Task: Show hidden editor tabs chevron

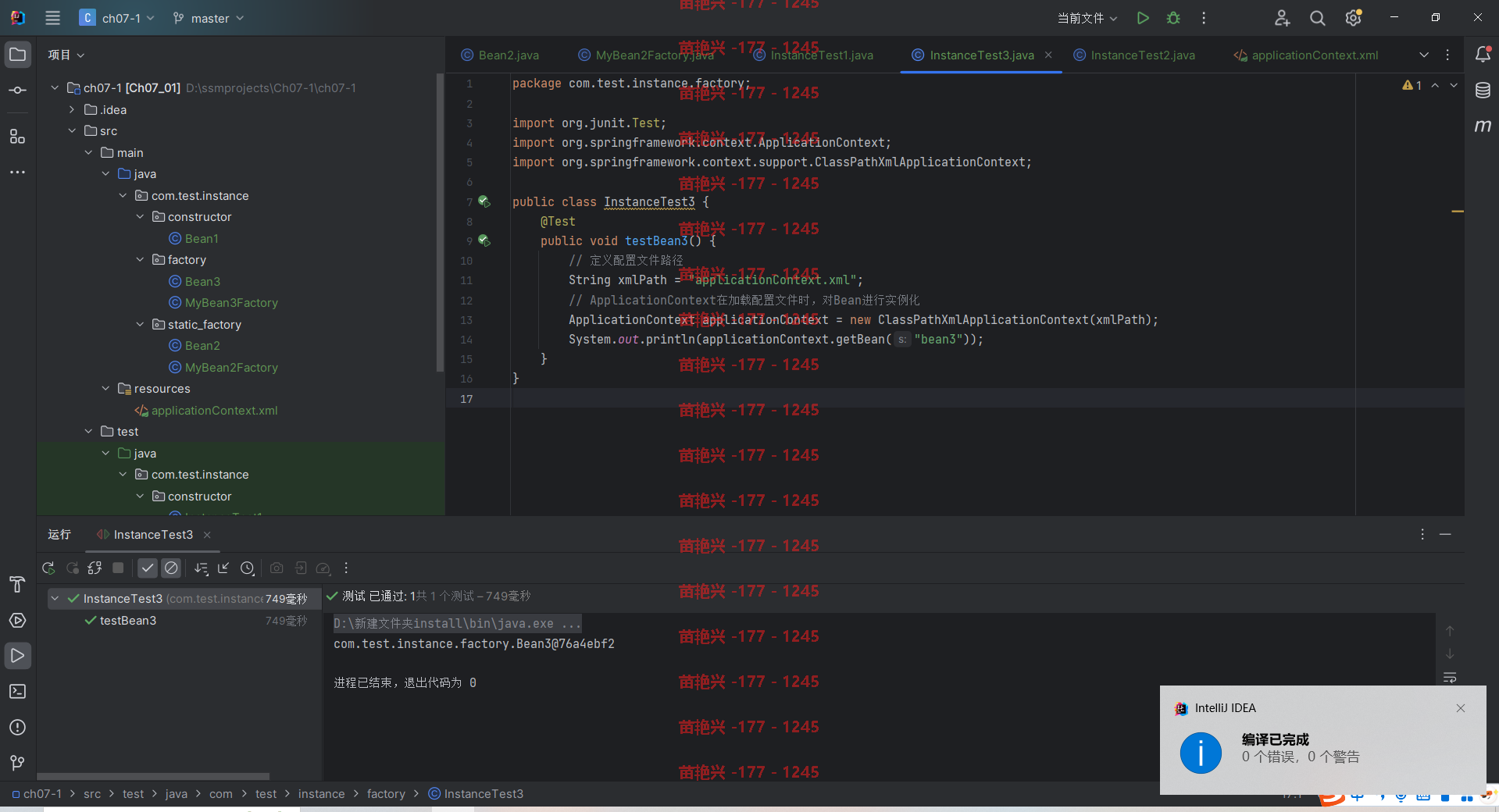Action: (x=1424, y=55)
